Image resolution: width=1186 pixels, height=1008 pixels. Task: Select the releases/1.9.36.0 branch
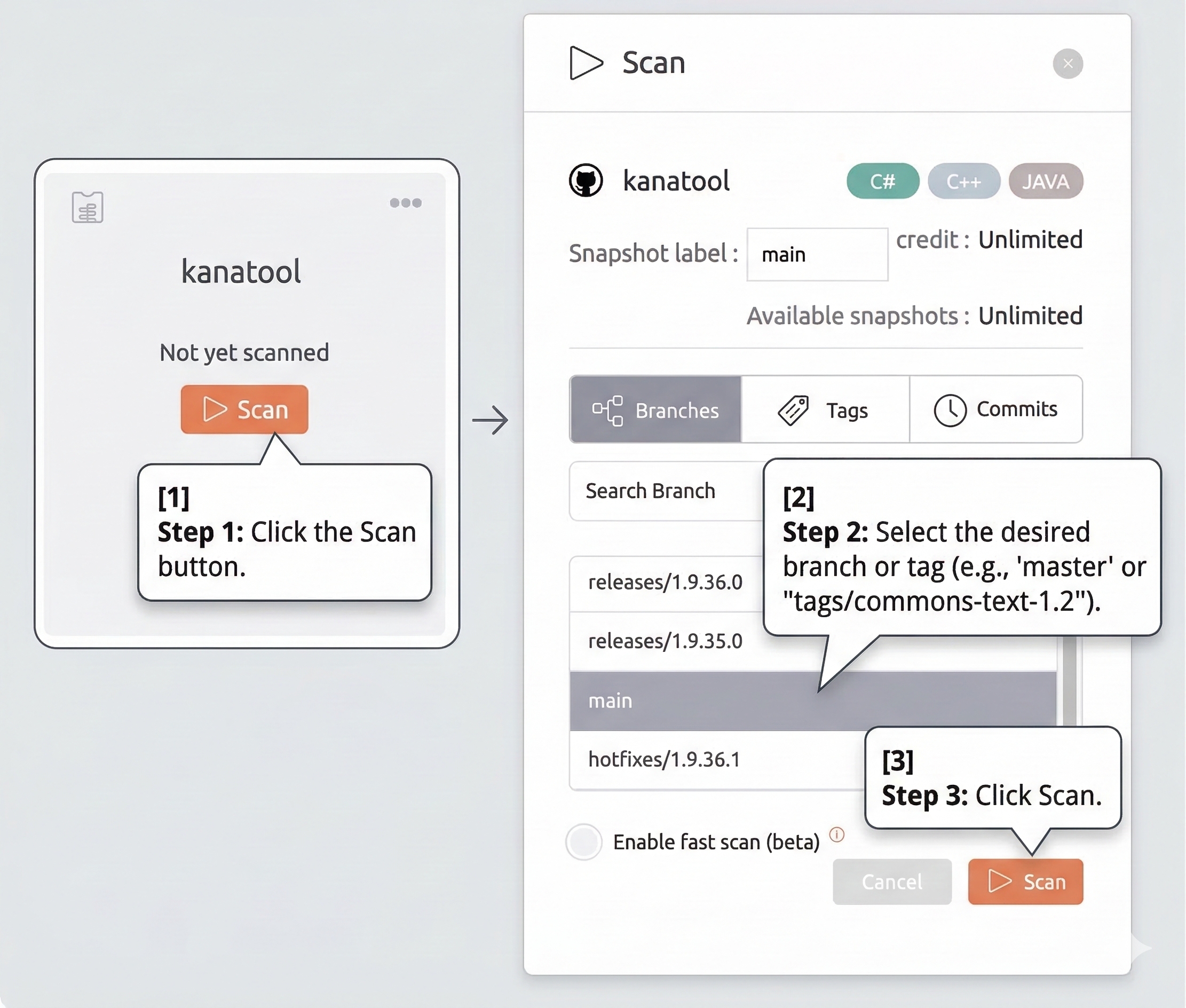click(666, 583)
